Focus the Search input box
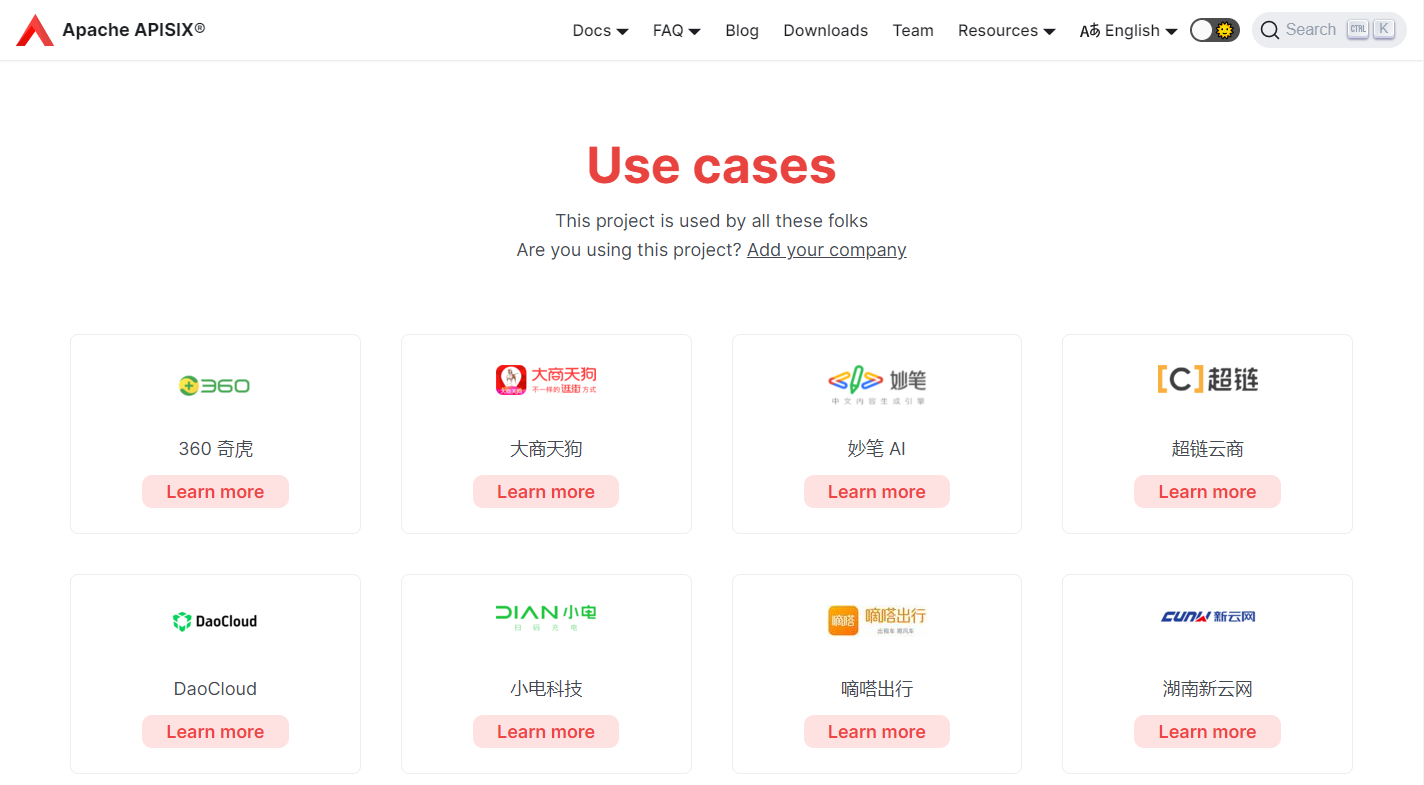Viewport: 1424px width, 785px height. coord(1329,30)
